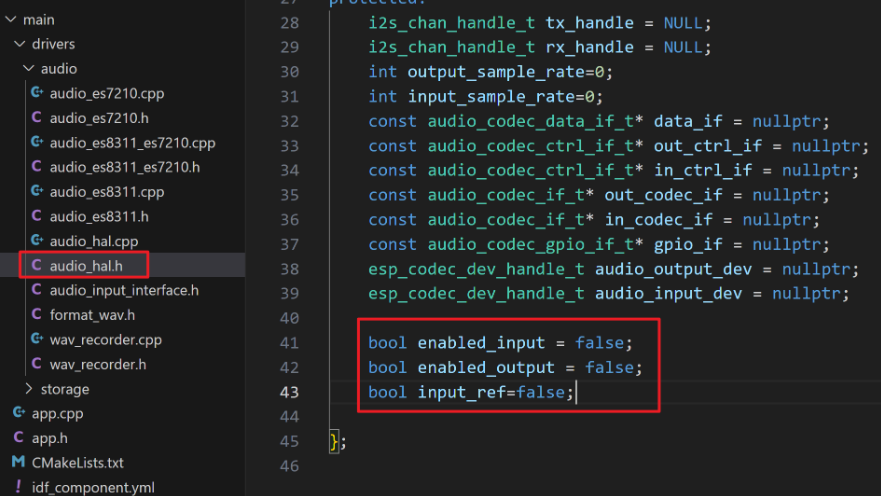Click audio_output_dev on line 38
The height and width of the screenshot is (496, 881).
(x=673, y=269)
